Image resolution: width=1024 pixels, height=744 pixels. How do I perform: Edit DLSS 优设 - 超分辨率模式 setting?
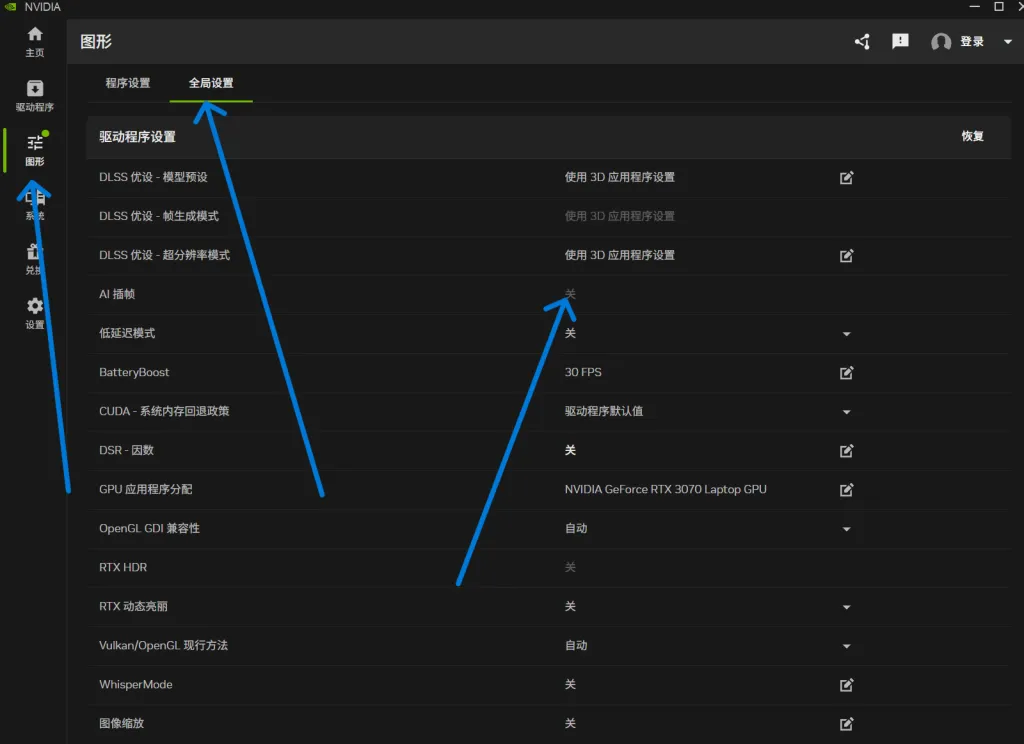[846, 255]
